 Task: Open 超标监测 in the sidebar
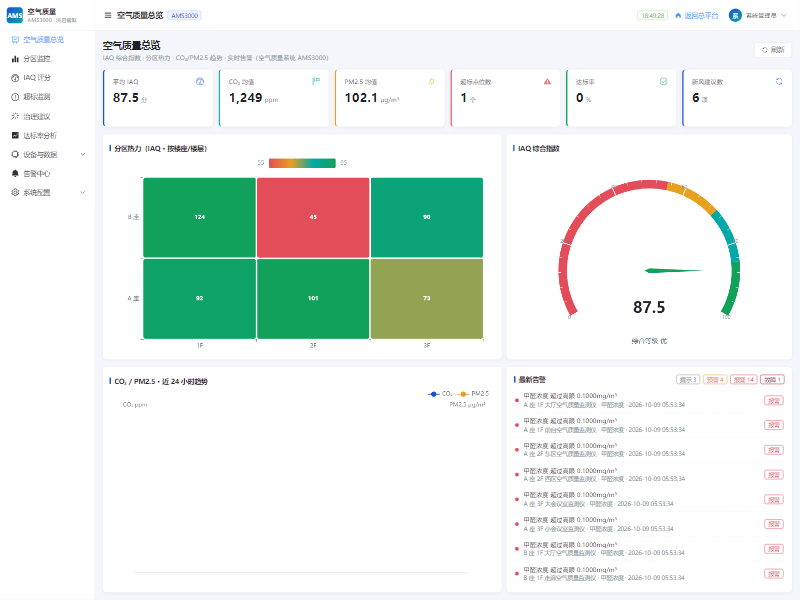47,97
